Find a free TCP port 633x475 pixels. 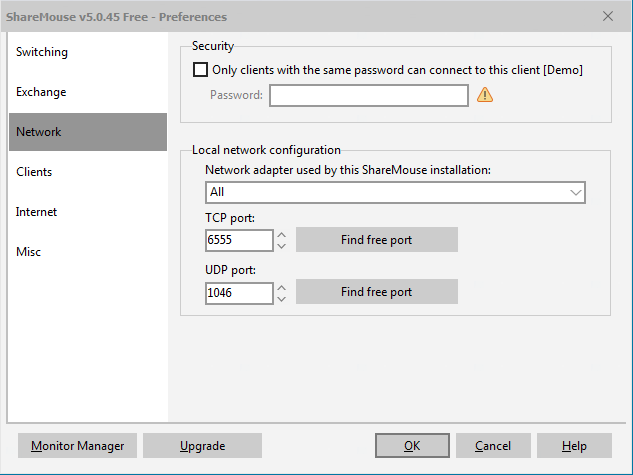[376, 240]
